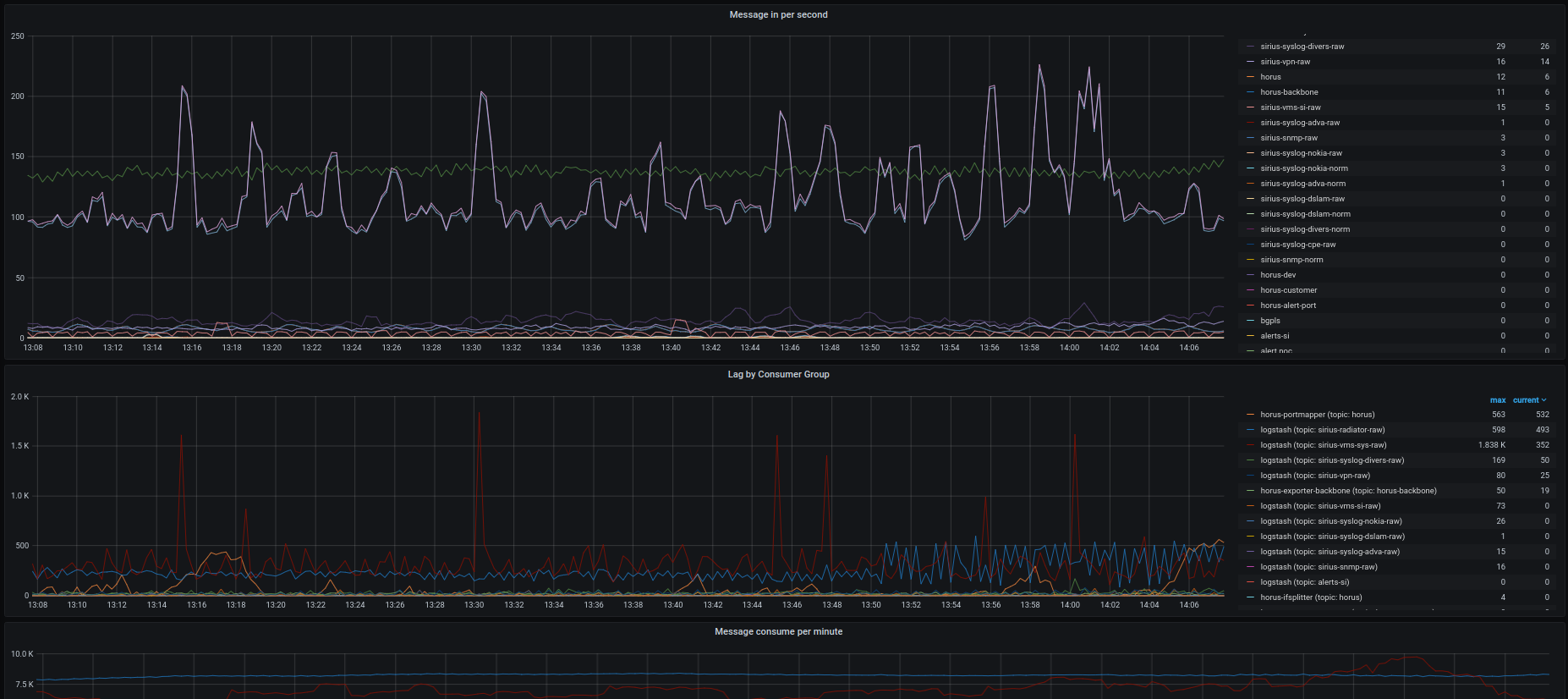Screen dimensions: 1568x699
Task: Toggle sirius-syslog-adva-raw series in Message in legend
Action: (1300, 123)
